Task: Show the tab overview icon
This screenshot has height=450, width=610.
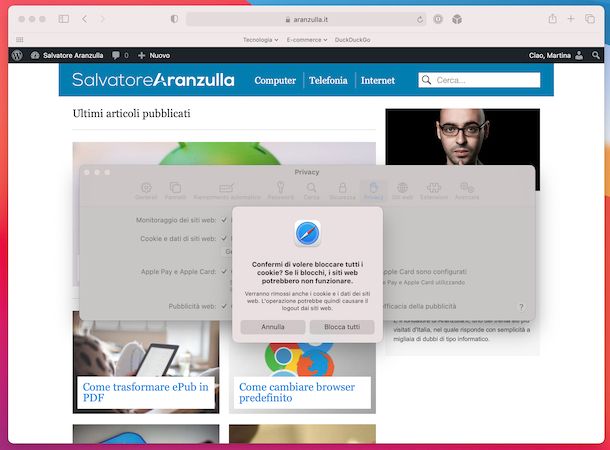Action: [590, 19]
